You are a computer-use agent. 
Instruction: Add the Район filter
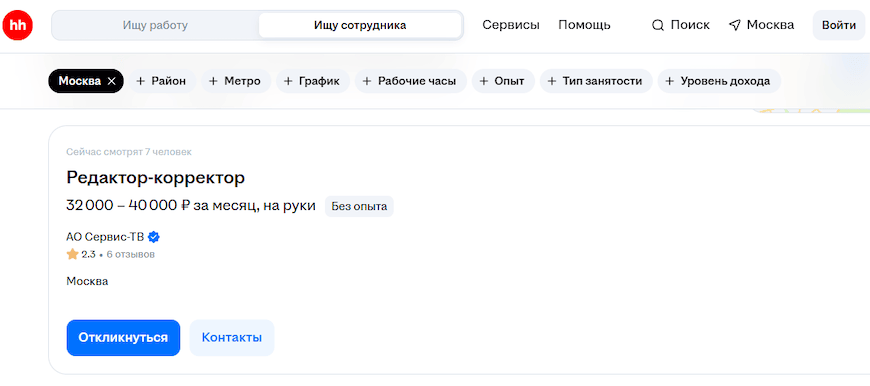tap(162, 82)
